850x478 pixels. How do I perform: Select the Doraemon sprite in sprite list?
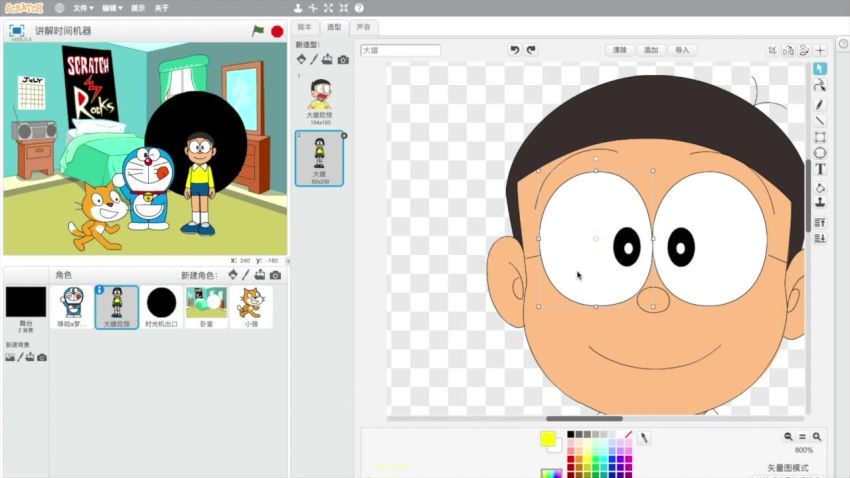pos(72,307)
